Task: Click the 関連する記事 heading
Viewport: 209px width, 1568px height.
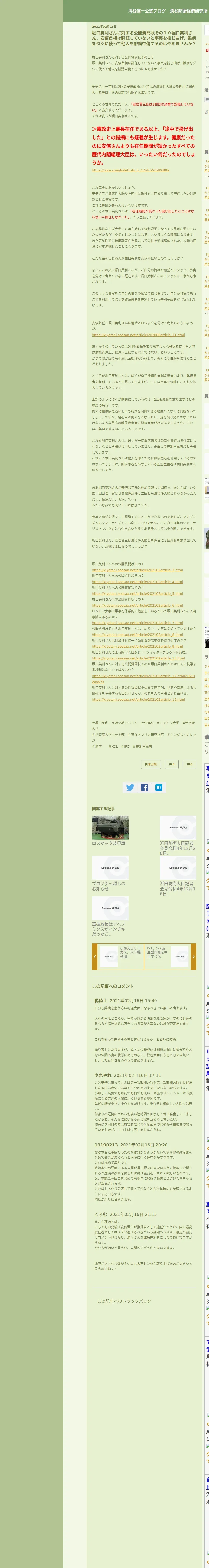Action: tap(104, 808)
